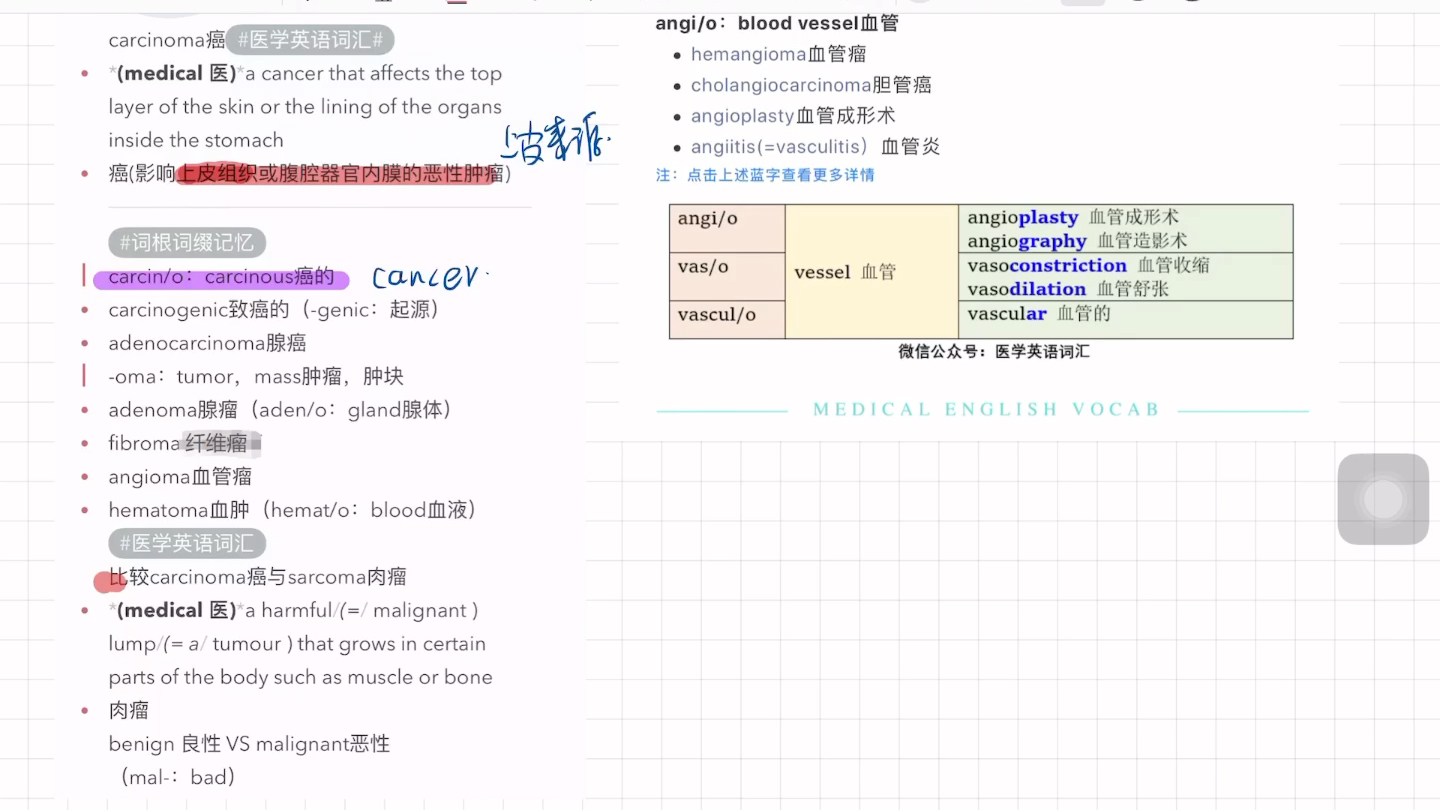Click the 'adenoma腺瘤 (aden/o: gland腺体)' bullet

[281, 410]
